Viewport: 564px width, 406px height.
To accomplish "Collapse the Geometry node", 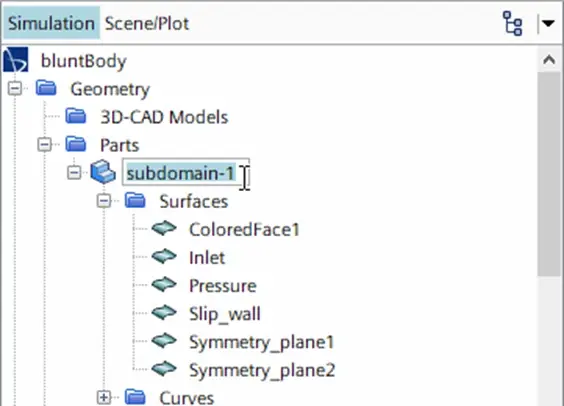I will 15,88.
